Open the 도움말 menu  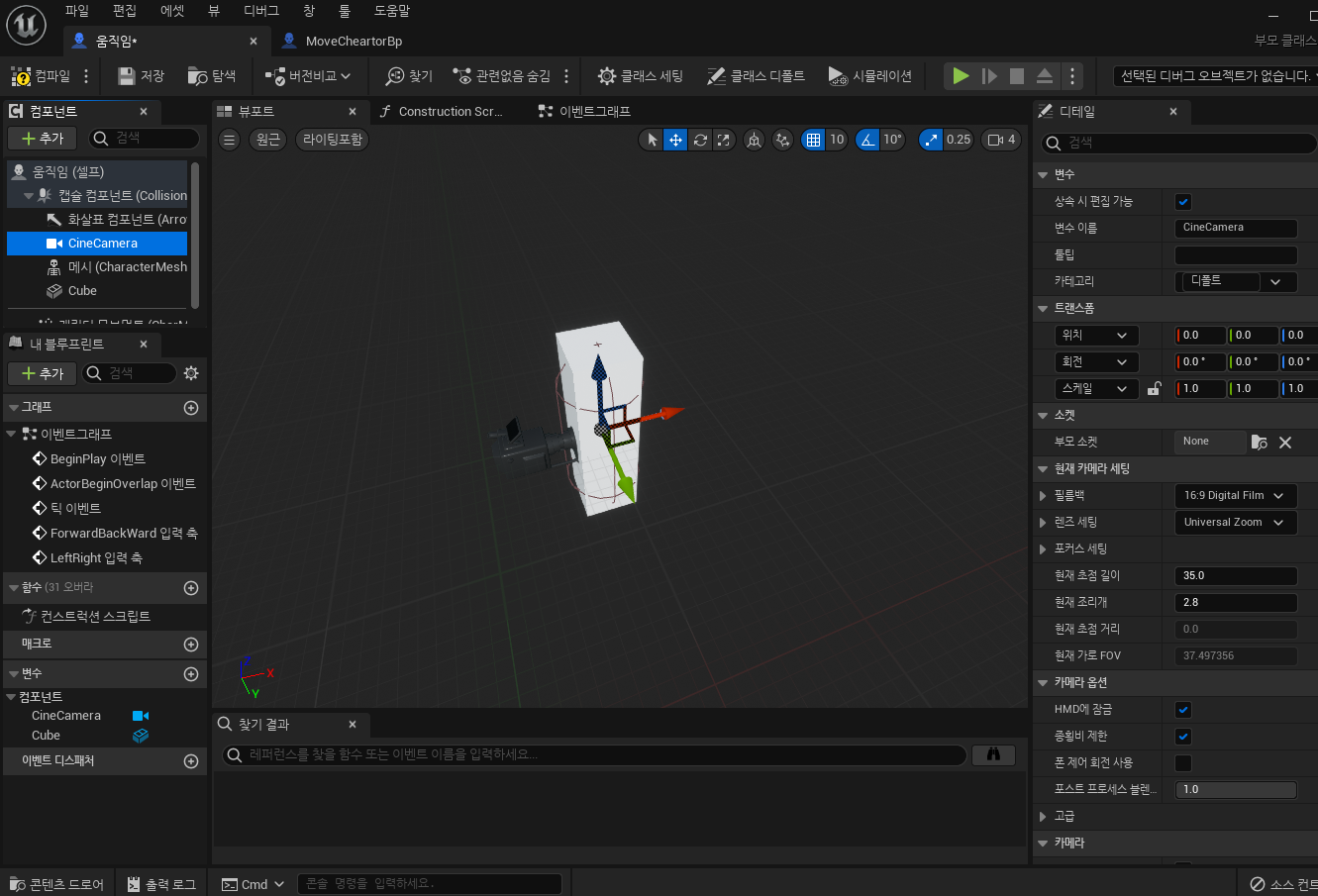click(x=392, y=11)
